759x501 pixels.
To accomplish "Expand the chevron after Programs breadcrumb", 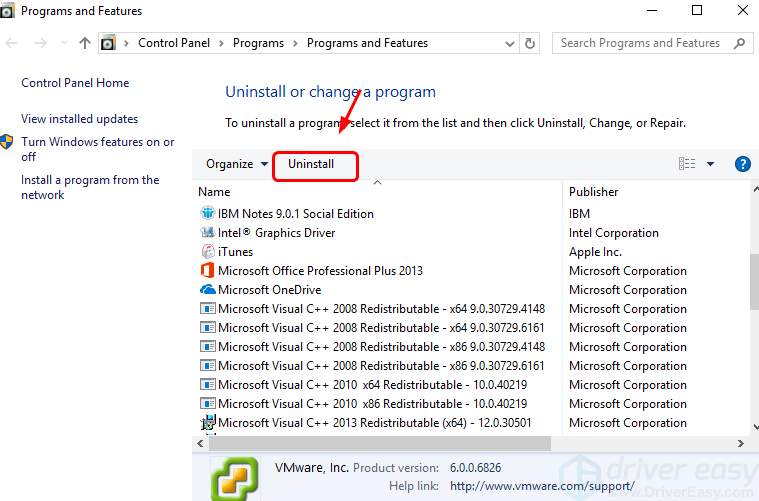I will pos(295,43).
